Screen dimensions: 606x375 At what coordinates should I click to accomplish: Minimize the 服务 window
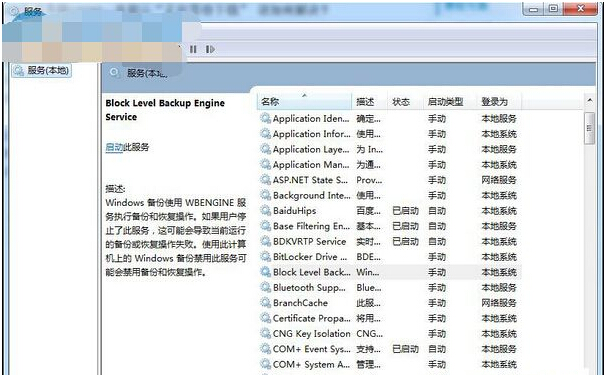click(x=534, y=9)
